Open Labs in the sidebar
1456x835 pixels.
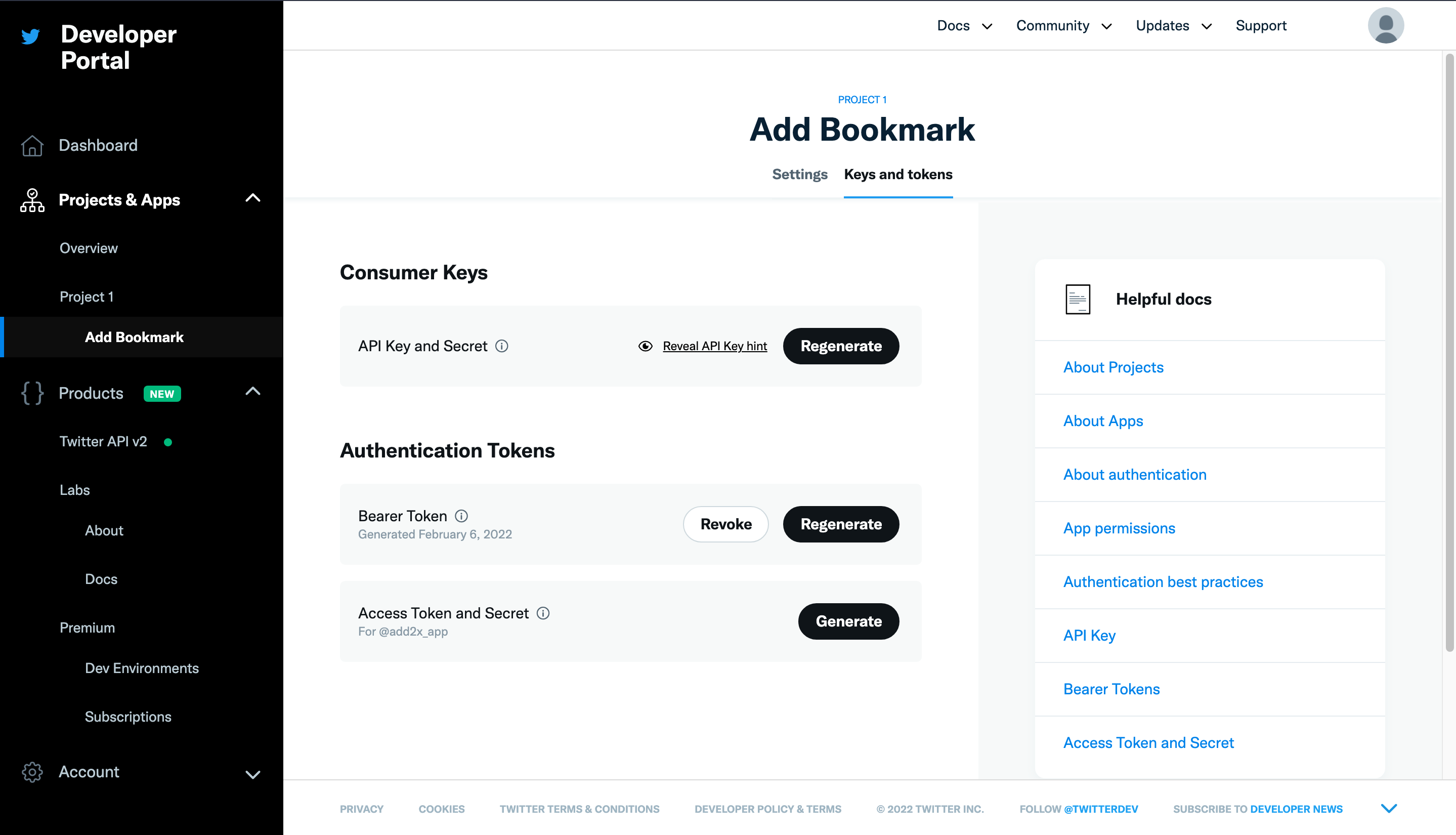tap(74, 490)
